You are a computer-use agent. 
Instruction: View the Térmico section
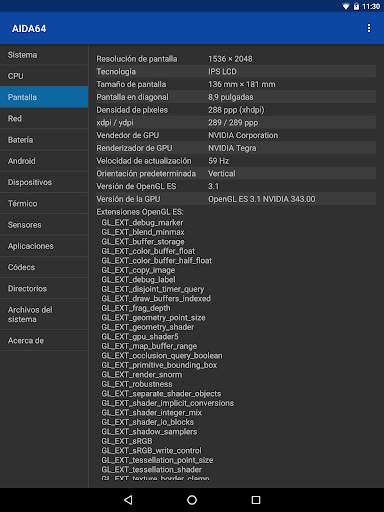tap(44, 203)
